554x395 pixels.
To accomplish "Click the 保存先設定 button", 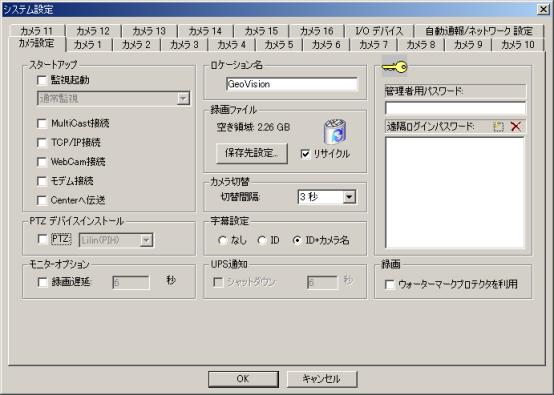I will click(252, 153).
